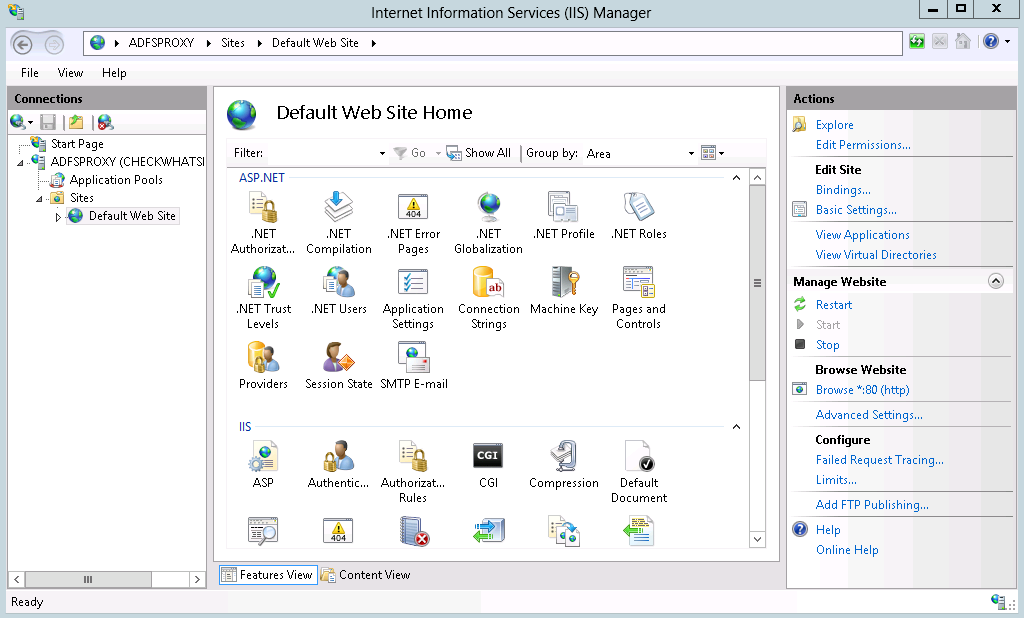Click View Virtual Directories link
The height and width of the screenshot is (618, 1024).
coord(876,255)
